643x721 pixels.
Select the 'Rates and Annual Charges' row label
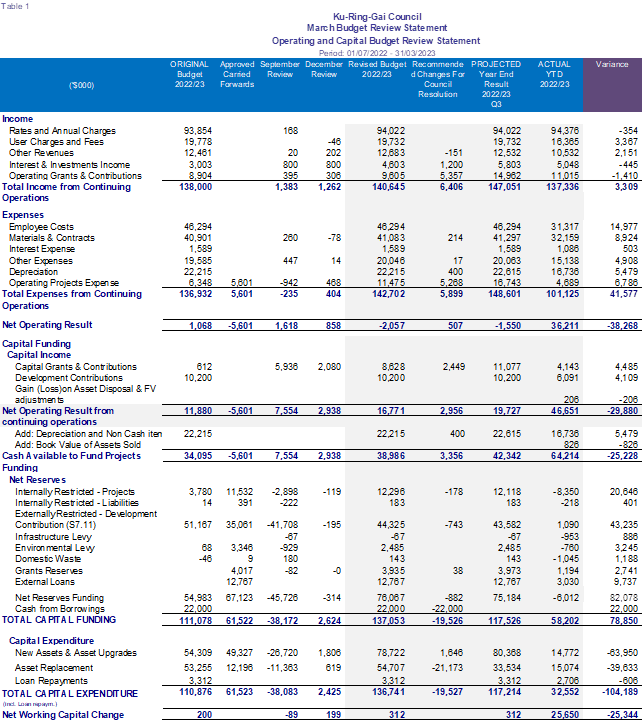pos(62,131)
